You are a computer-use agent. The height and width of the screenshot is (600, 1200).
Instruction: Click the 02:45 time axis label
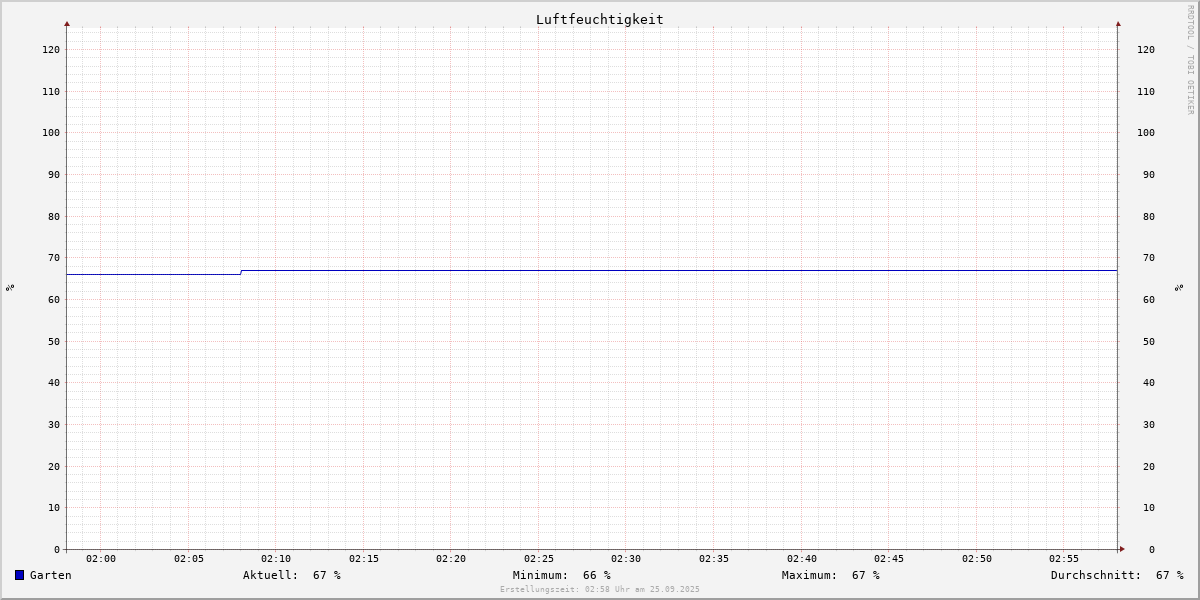[889, 558]
